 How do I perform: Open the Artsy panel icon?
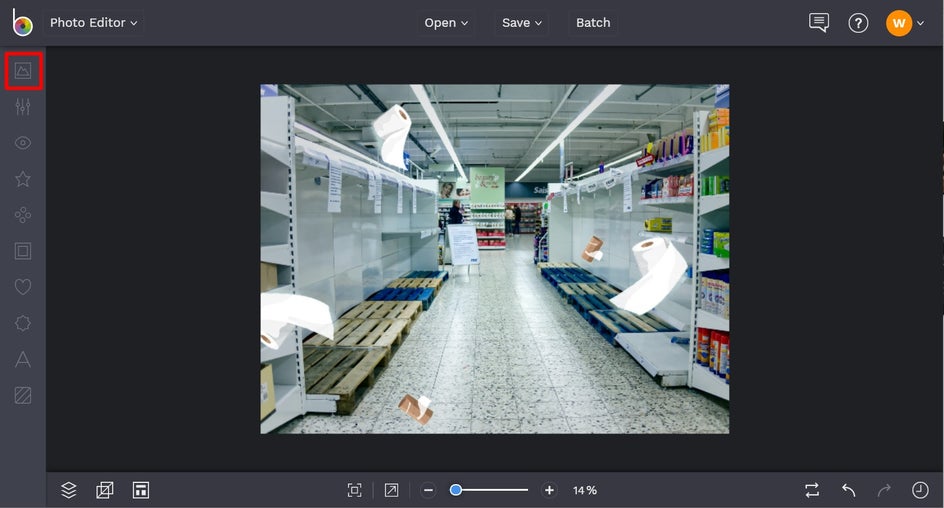23,215
